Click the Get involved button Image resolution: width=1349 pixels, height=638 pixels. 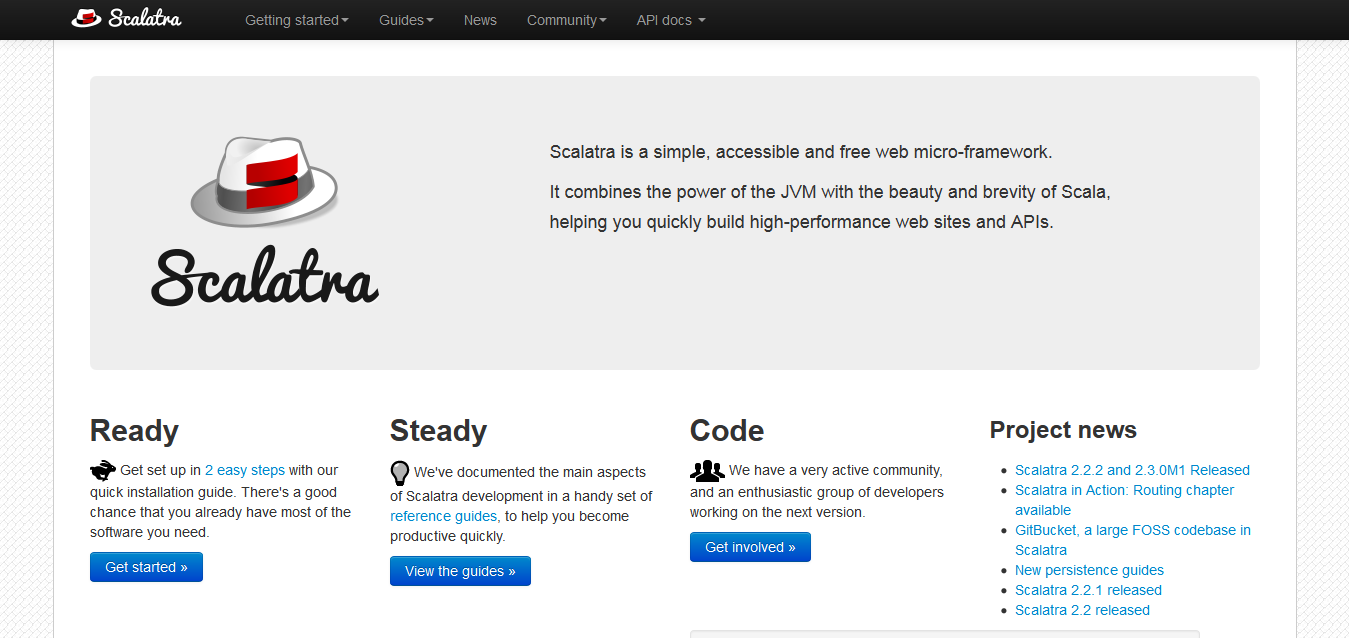point(750,547)
